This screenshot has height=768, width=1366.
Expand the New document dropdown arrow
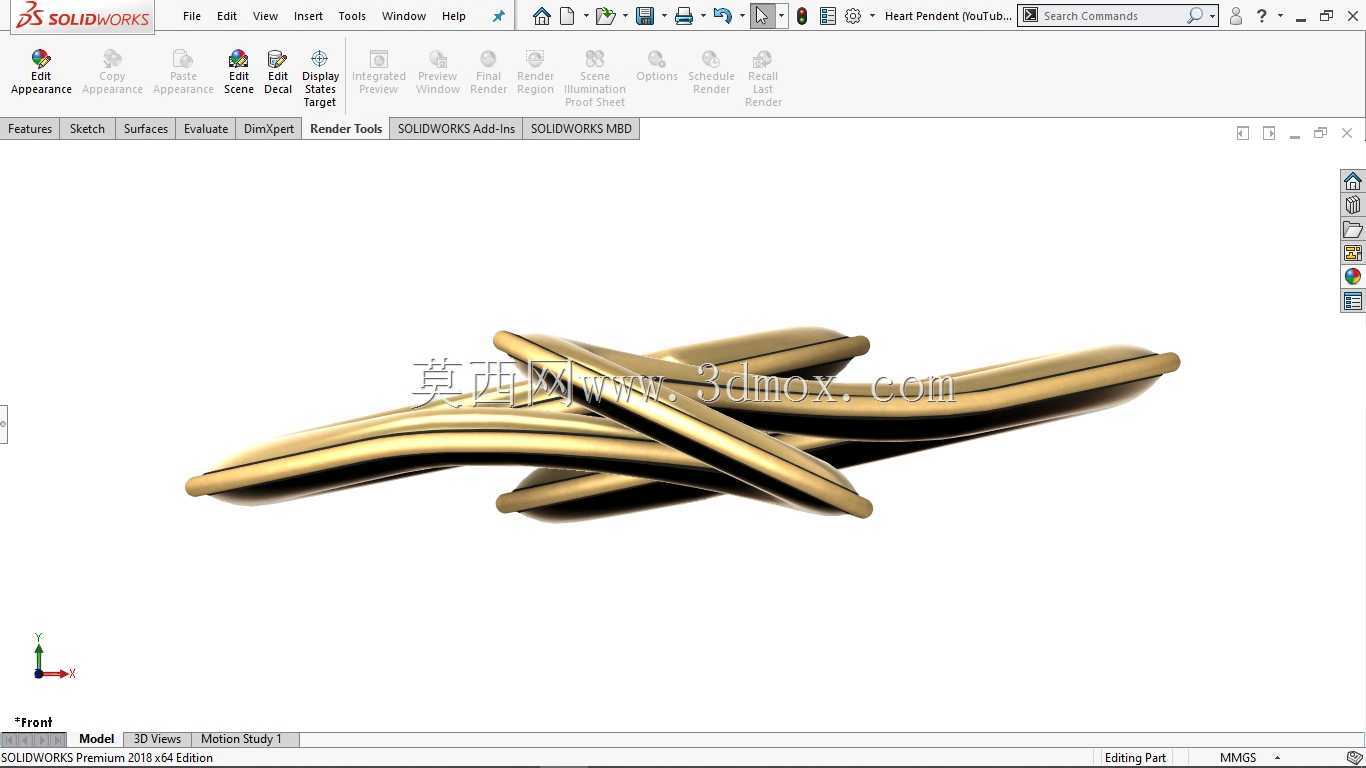pyautogui.click(x=586, y=16)
